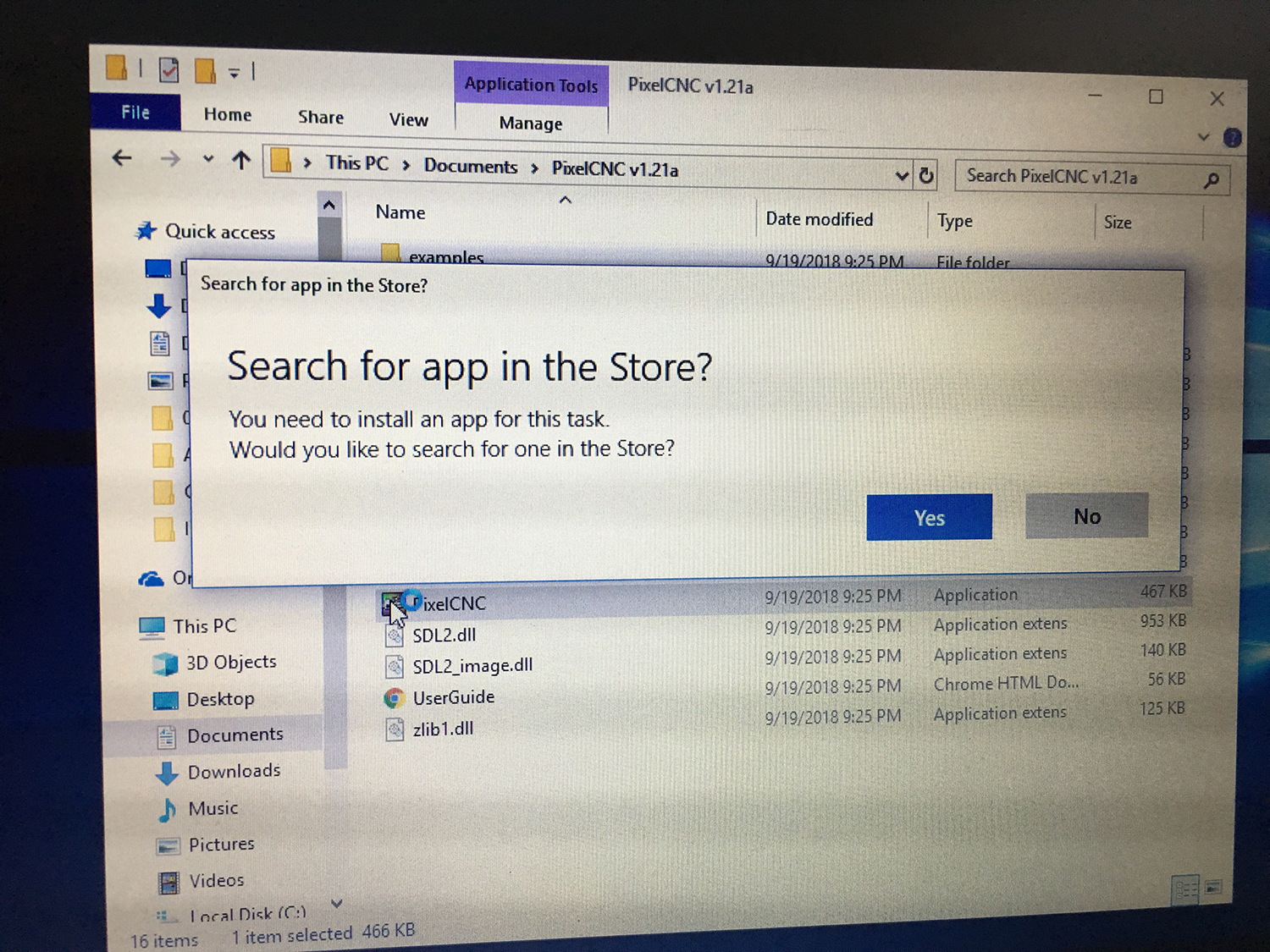Switch to Large icons view in status bar
This screenshot has height=952, width=1270.
click(x=1213, y=887)
